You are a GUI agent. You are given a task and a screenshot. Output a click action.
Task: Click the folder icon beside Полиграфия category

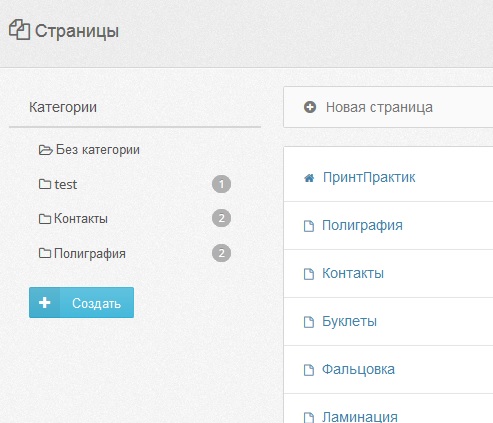45,253
